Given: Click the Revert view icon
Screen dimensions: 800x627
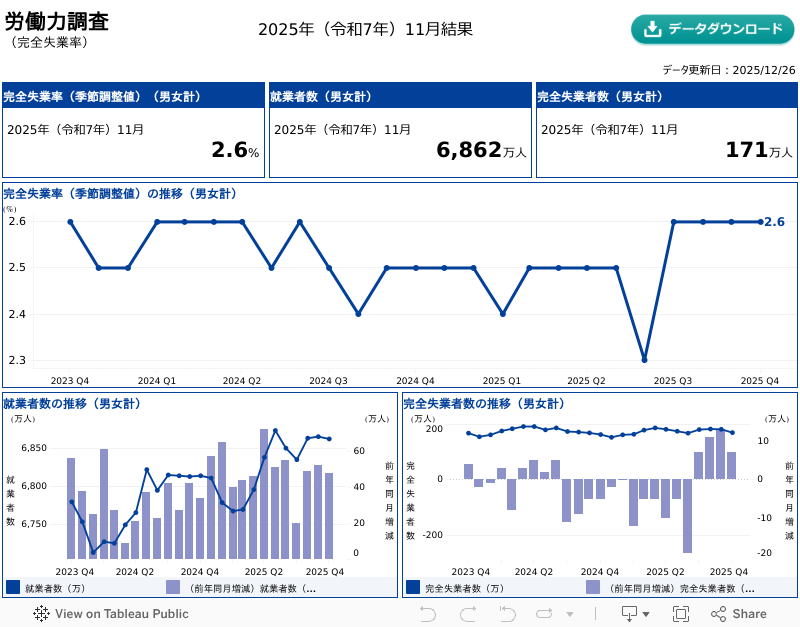Looking at the screenshot, I should coord(507,613).
